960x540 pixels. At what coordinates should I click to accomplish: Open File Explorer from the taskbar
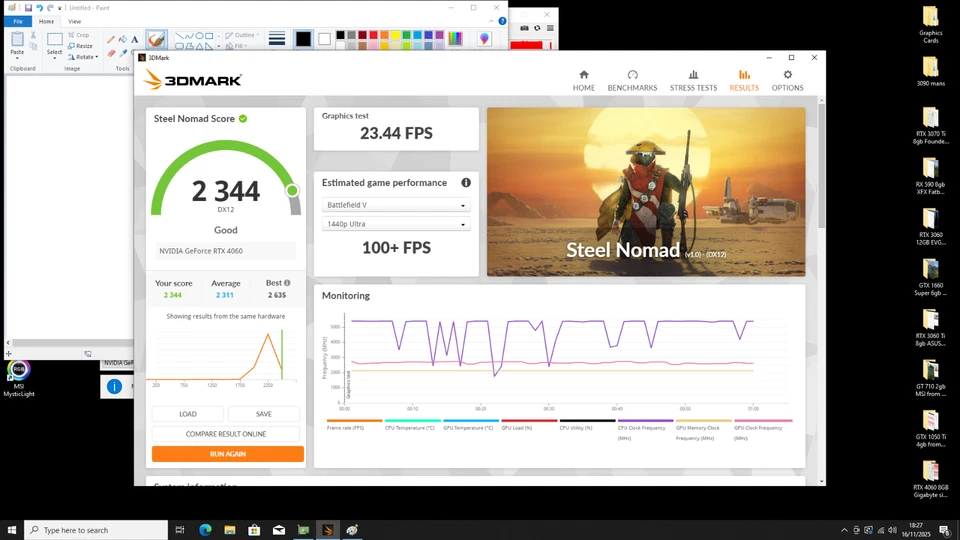230,530
